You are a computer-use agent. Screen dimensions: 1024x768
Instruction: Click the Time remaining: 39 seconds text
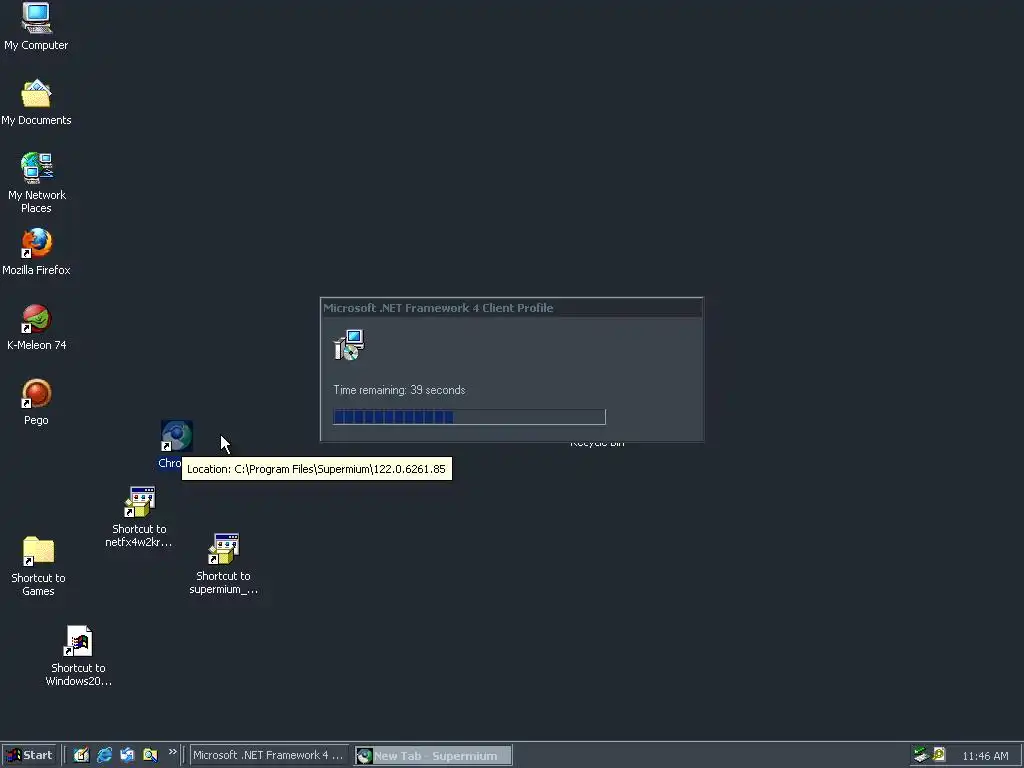pos(399,390)
